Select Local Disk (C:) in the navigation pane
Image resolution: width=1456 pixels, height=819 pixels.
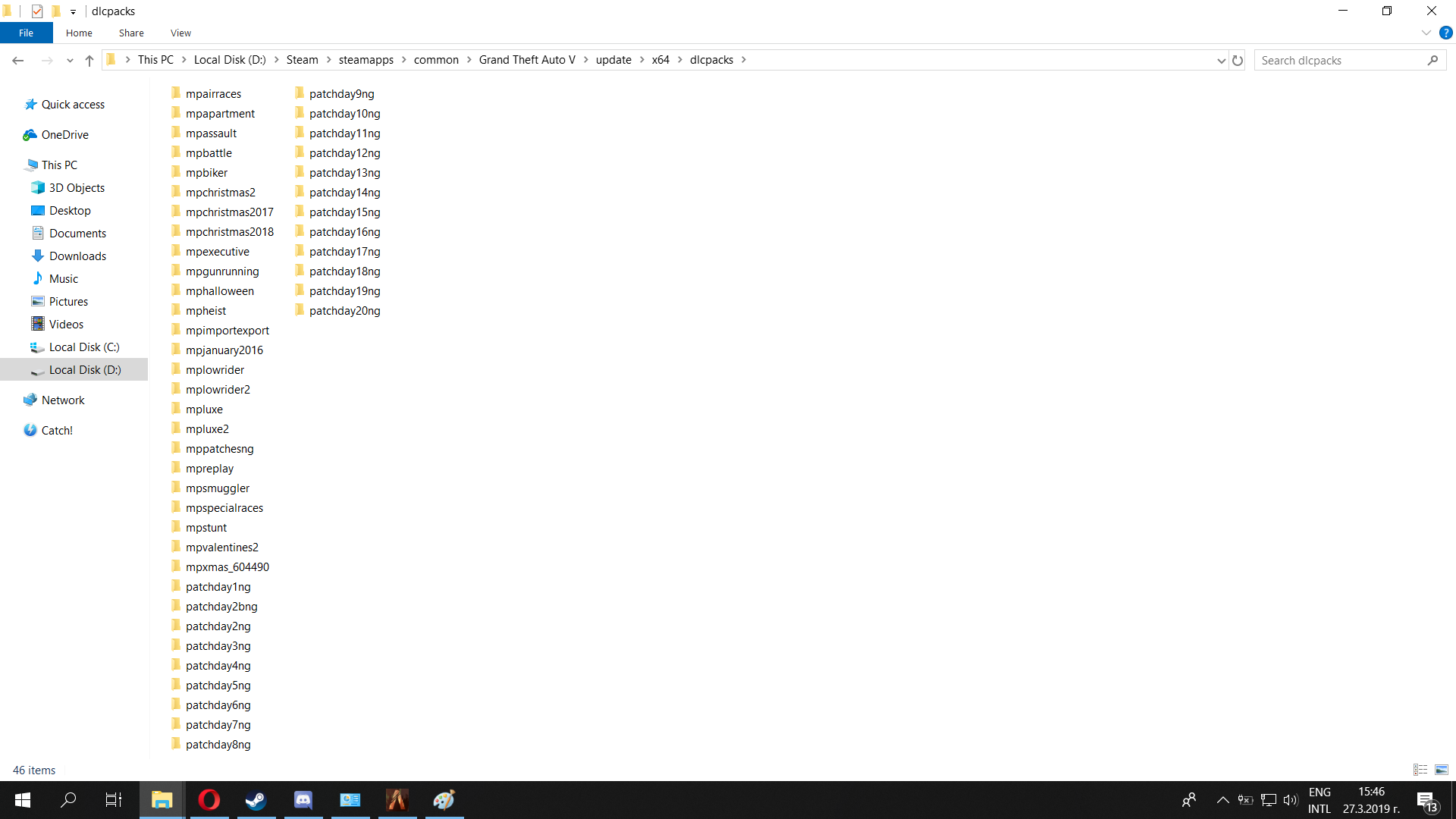coord(84,347)
